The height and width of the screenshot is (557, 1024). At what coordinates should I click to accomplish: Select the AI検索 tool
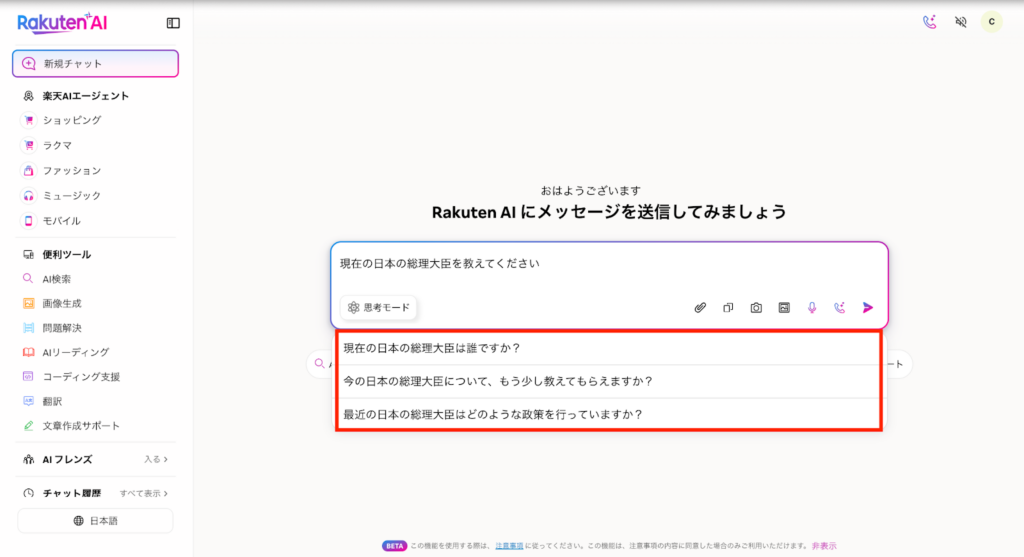pyautogui.click(x=57, y=279)
